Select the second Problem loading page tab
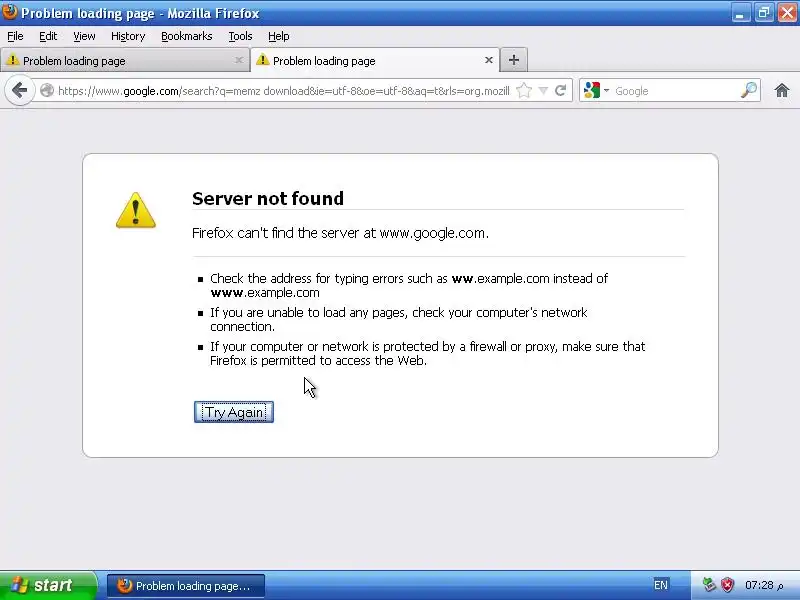 coord(375,60)
